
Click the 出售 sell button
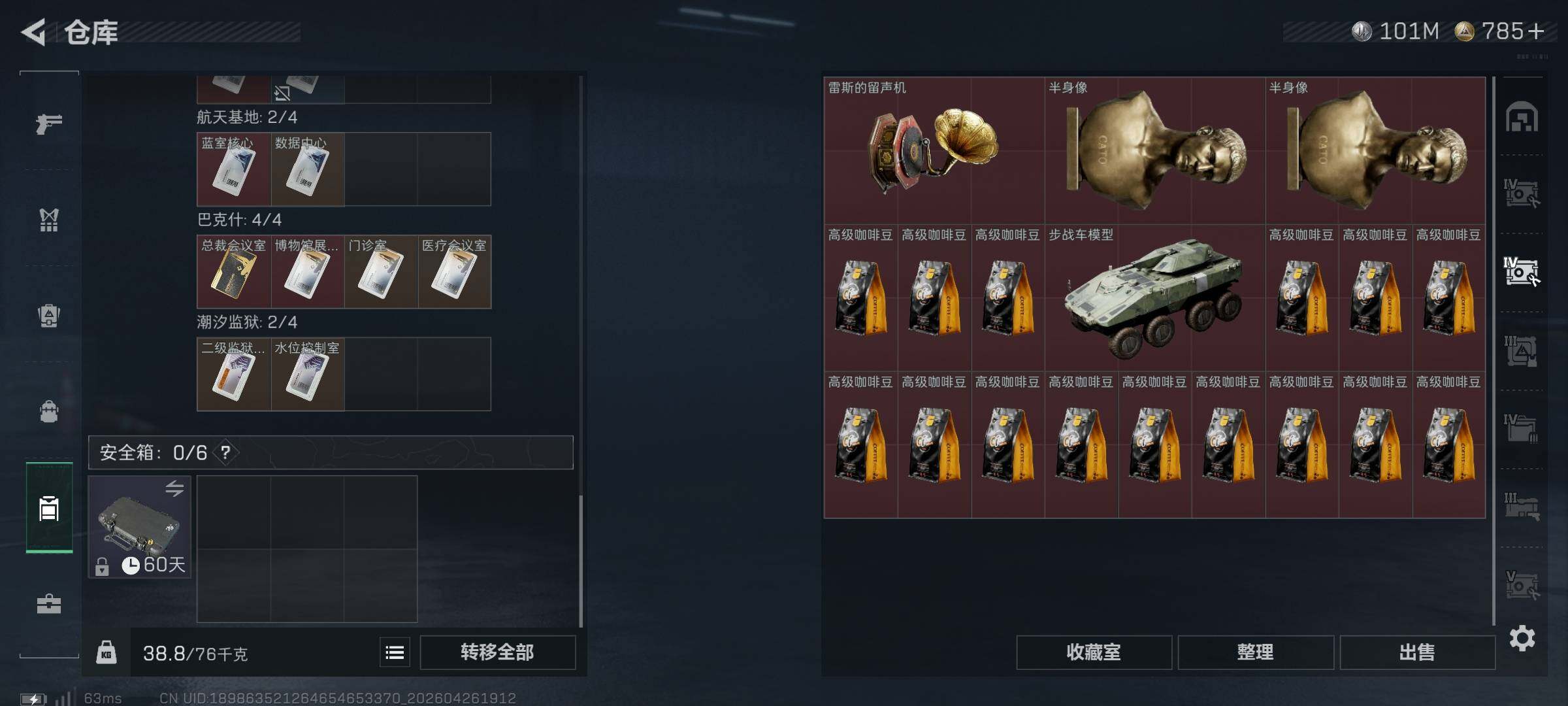pos(1417,652)
